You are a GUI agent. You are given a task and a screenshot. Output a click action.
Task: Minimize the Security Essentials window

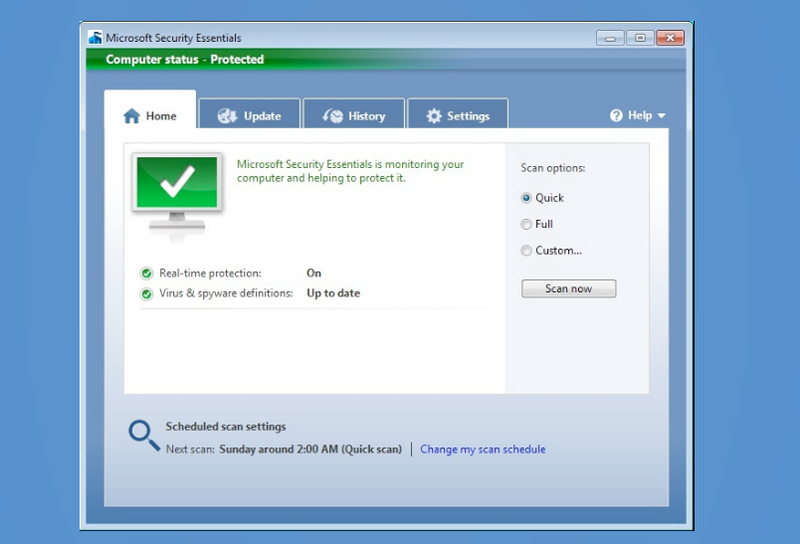610,38
